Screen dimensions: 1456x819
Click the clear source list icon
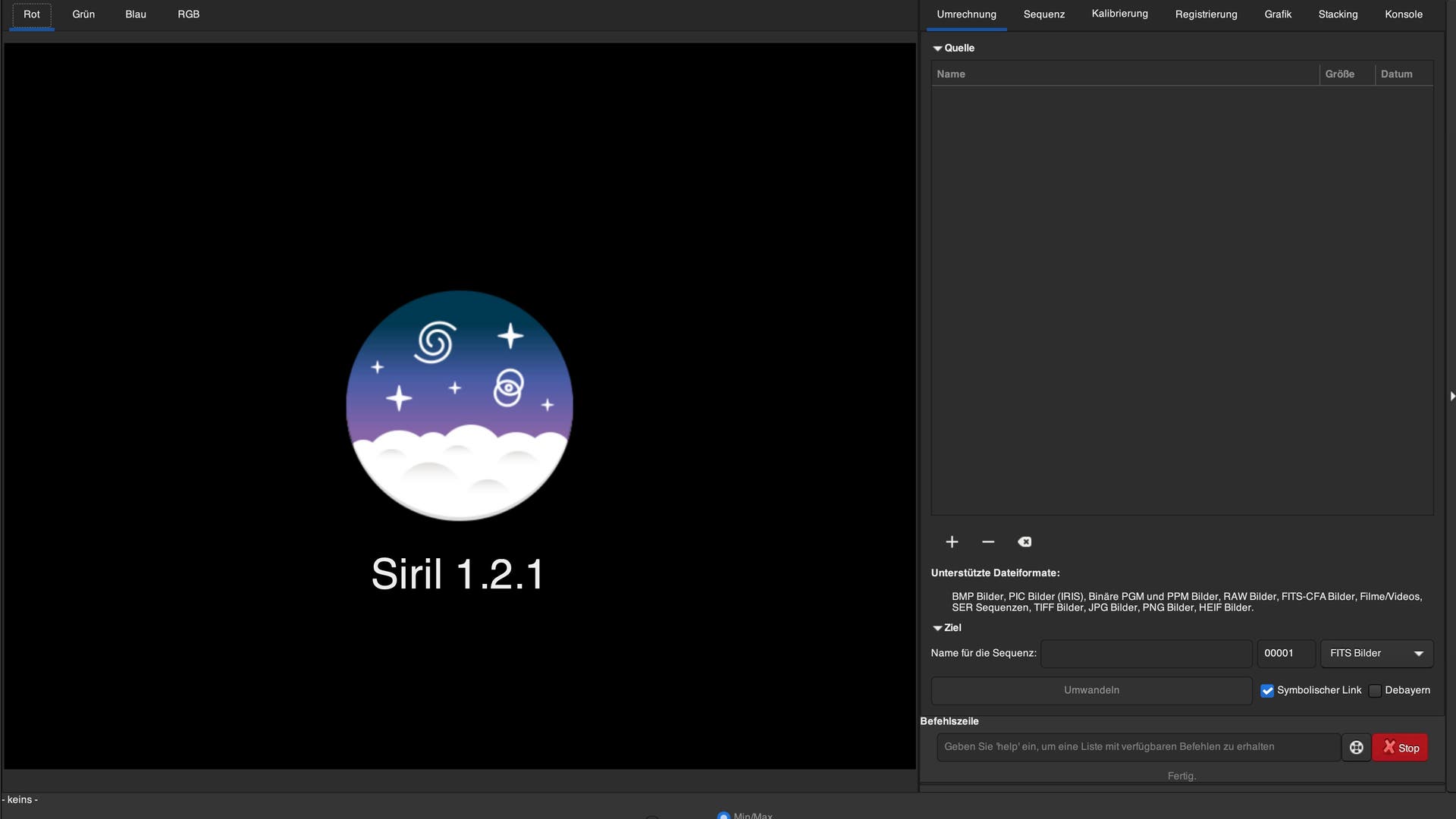click(1024, 541)
